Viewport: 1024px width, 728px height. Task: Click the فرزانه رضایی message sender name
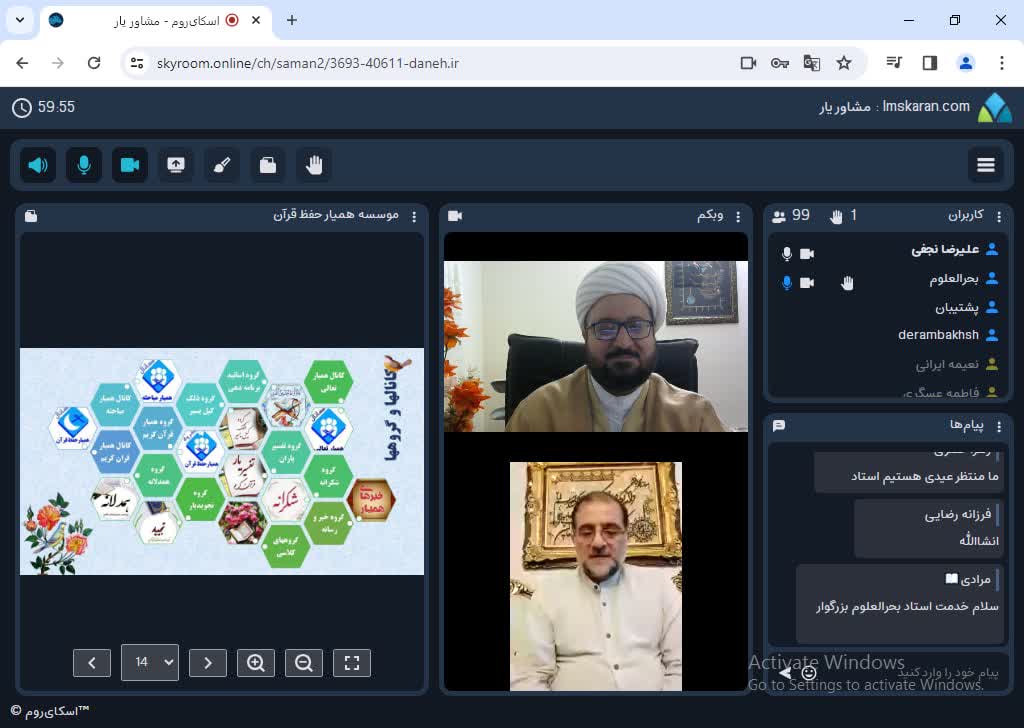pyautogui.click(x=957, y=514)
